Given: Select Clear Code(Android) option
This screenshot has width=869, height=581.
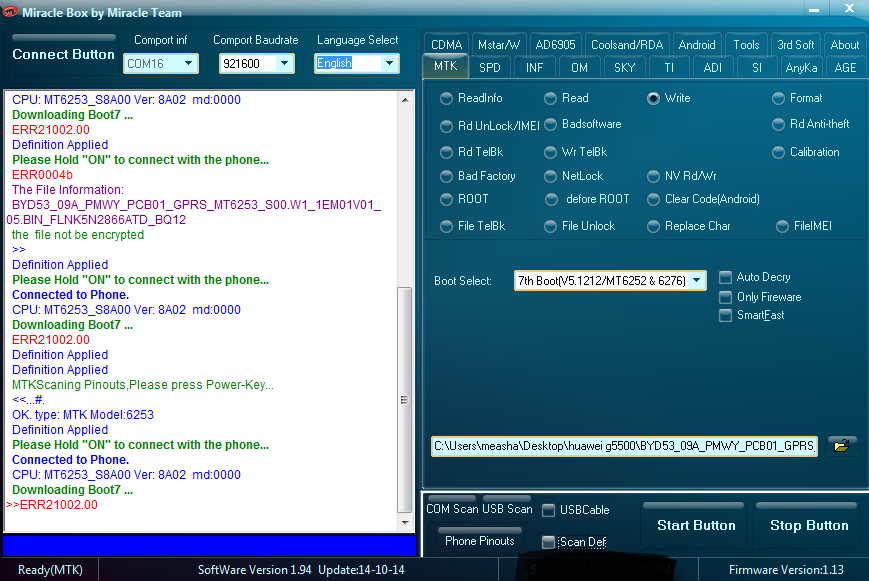Looking at the screenshot, I should pyautogui.click(x=703, y=199).
